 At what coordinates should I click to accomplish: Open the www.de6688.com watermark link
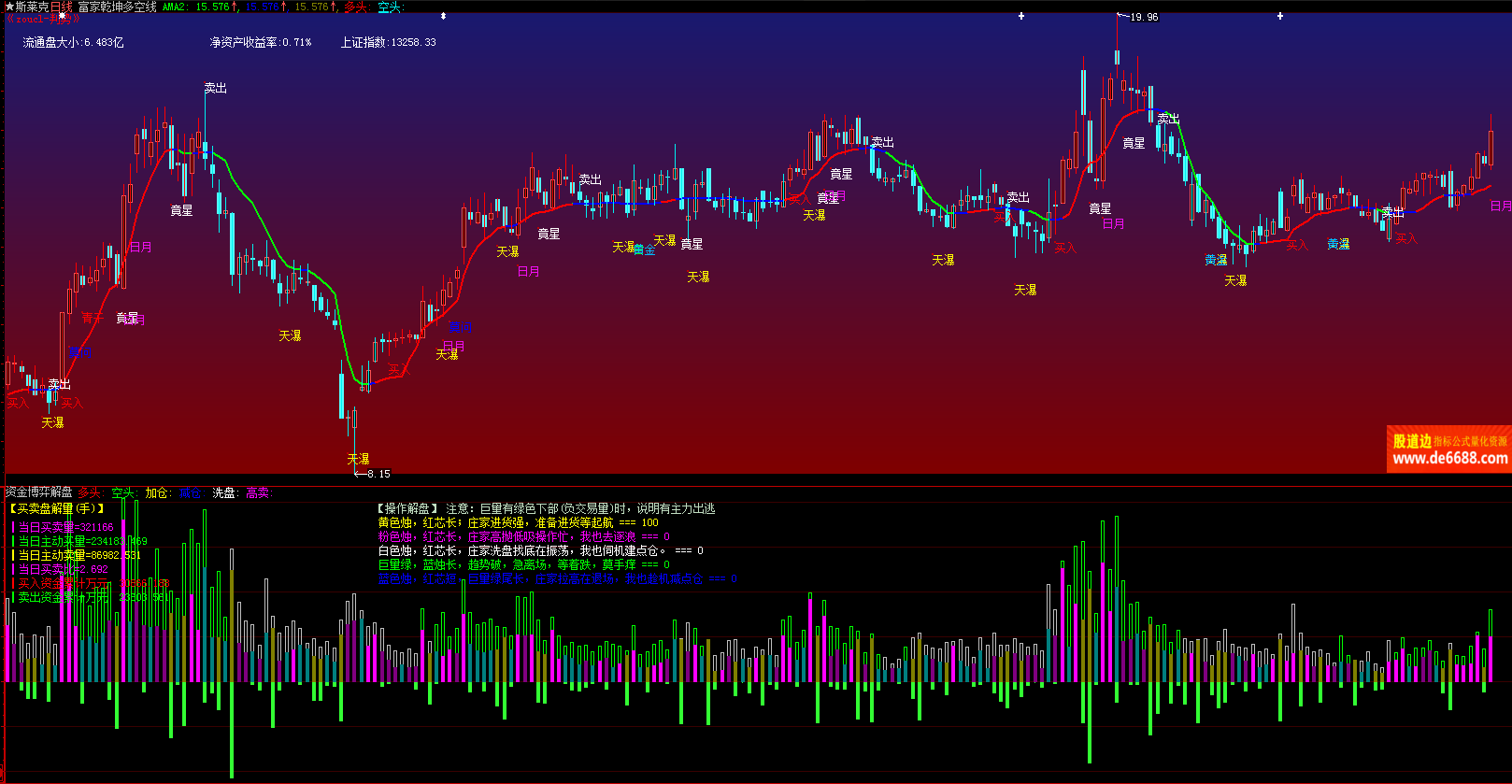point(1449,458)
